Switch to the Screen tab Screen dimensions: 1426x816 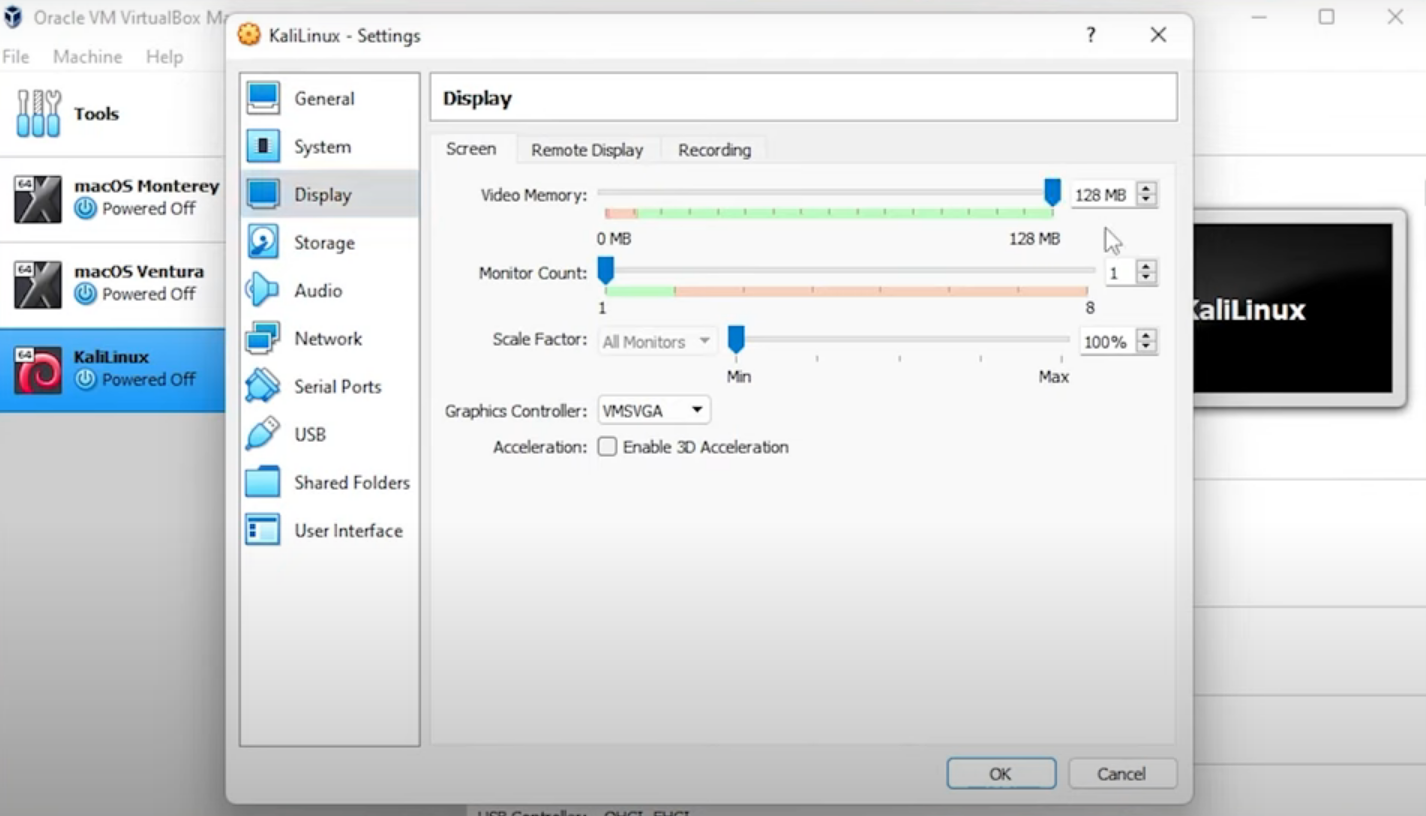click(x=471, y=149)
